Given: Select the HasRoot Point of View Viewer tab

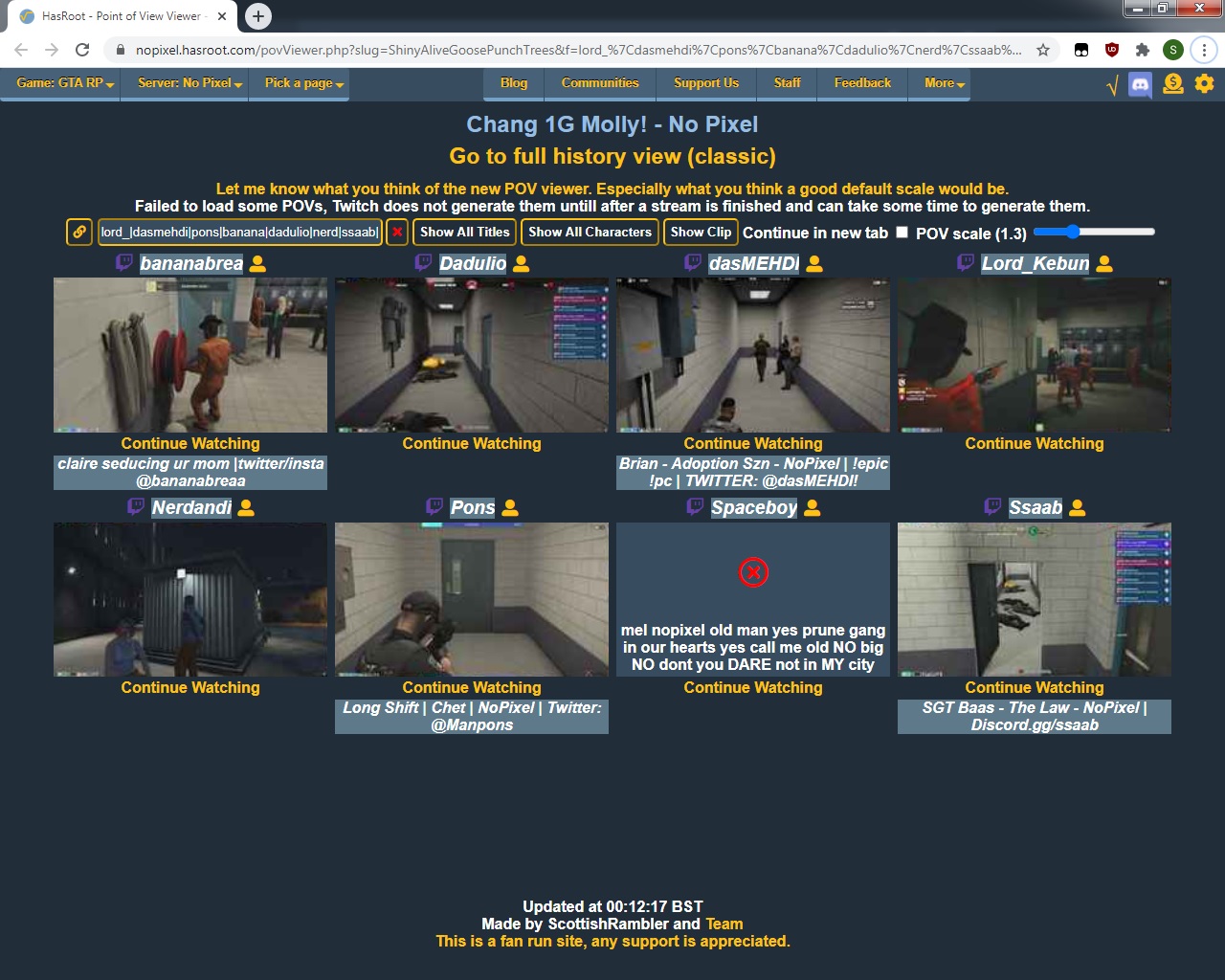Looking at the screenshot, I should [122, 16].
